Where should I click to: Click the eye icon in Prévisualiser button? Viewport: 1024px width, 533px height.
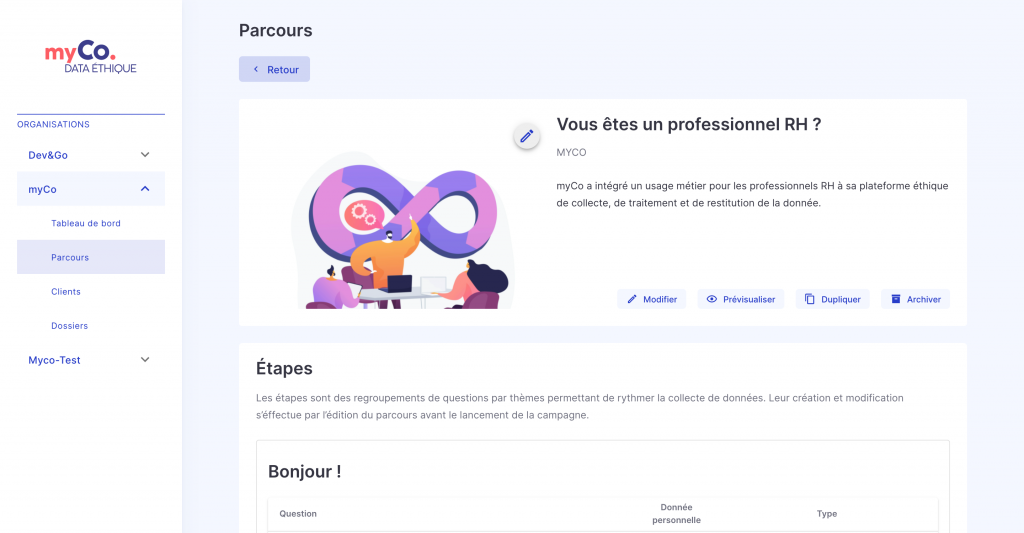pyautogui.click(x=712, y=299)
